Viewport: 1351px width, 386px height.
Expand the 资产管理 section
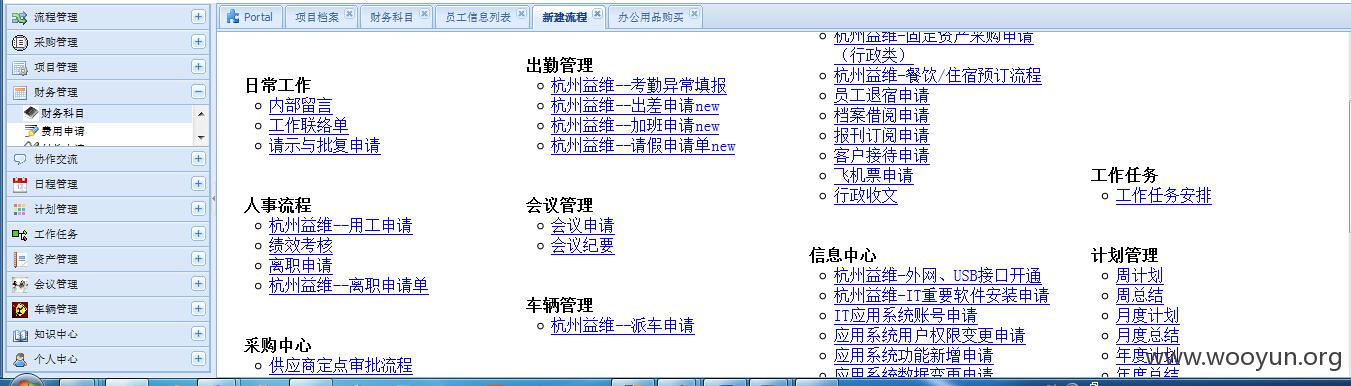pyautogui.click(x=198, y=259)
